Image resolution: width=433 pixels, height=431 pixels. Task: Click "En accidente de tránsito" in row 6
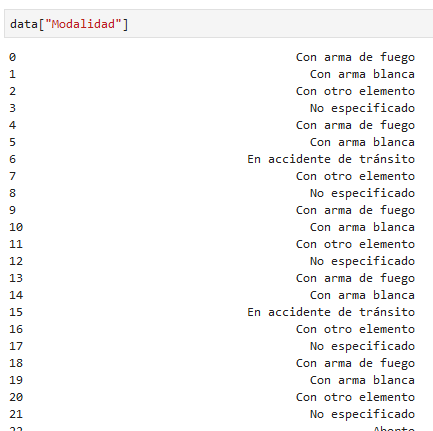tap(331, 159)
